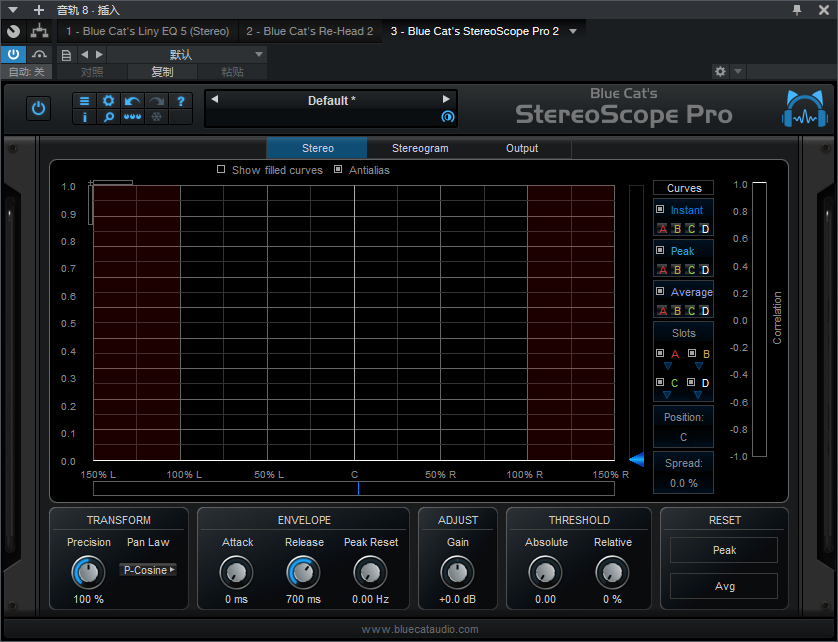The width and height of the screenshot is (838, 642).
Task: Click the 对照 compare button
Action: (x=92, y=72)
